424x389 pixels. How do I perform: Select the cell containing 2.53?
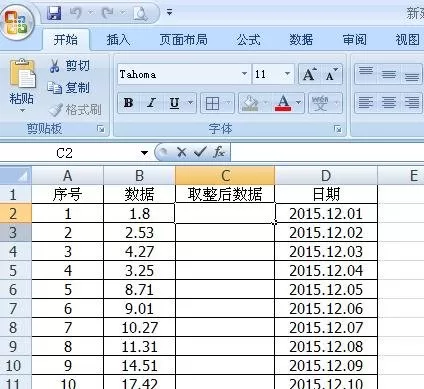pos(140,232)
